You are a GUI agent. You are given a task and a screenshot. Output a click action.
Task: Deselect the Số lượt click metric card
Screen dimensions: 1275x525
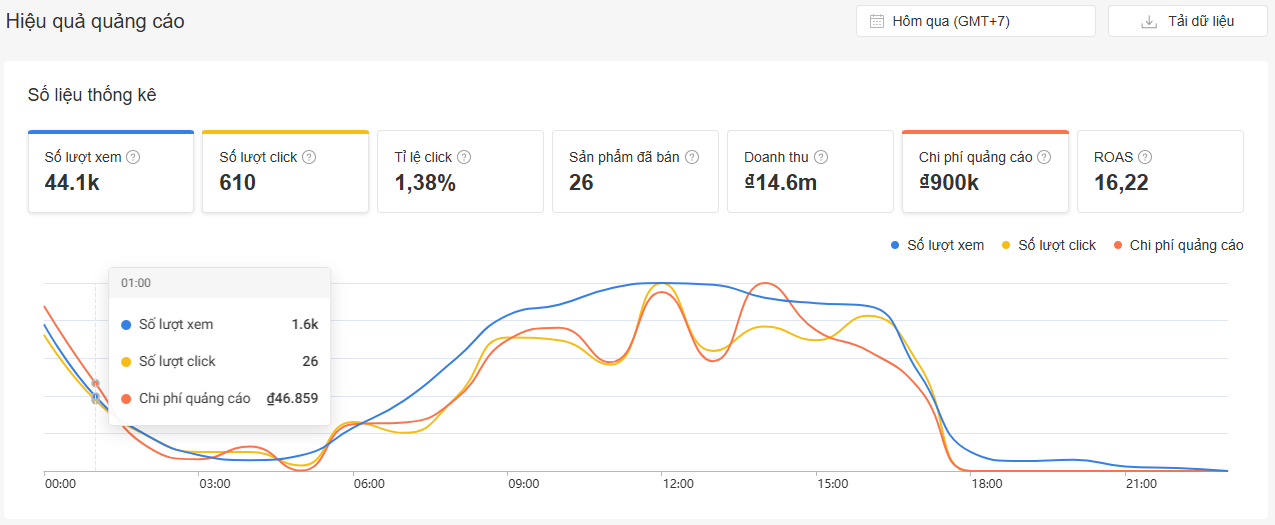(x=285, y=171)
